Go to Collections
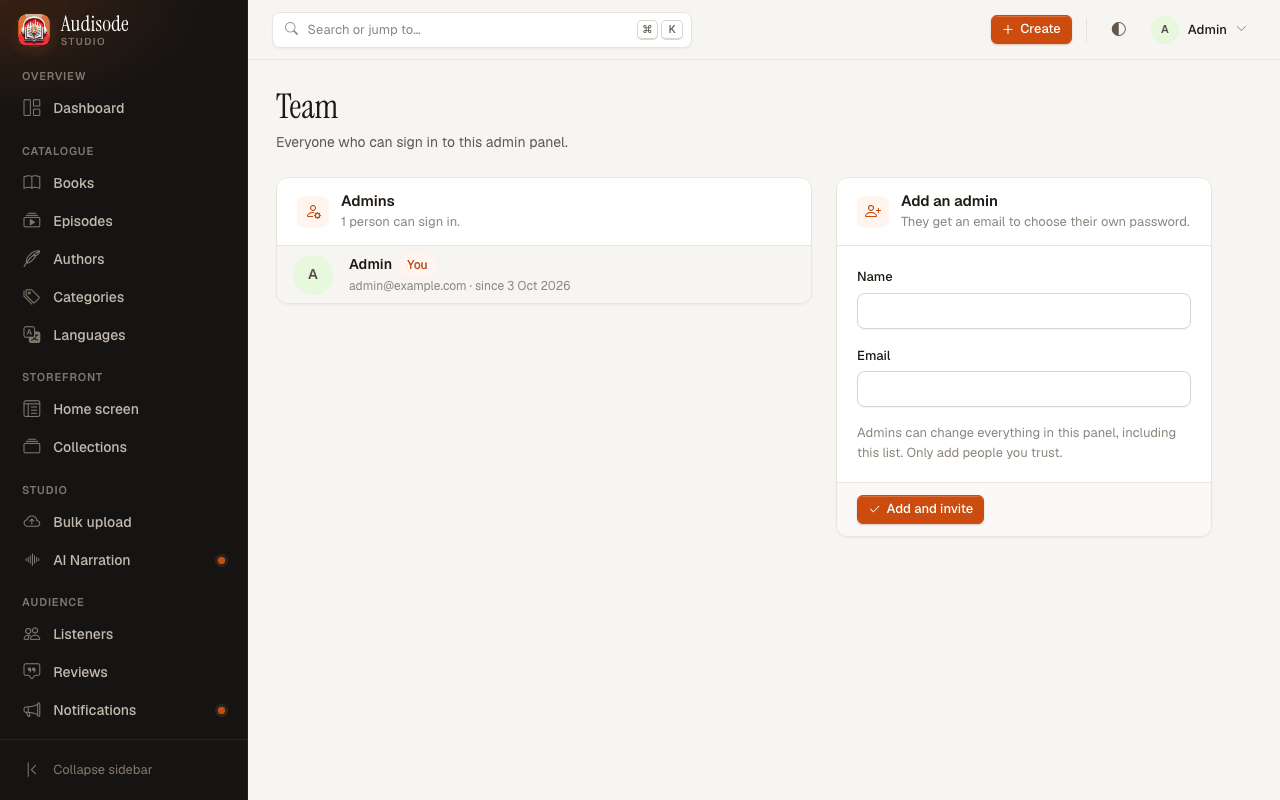 point(124,447)
